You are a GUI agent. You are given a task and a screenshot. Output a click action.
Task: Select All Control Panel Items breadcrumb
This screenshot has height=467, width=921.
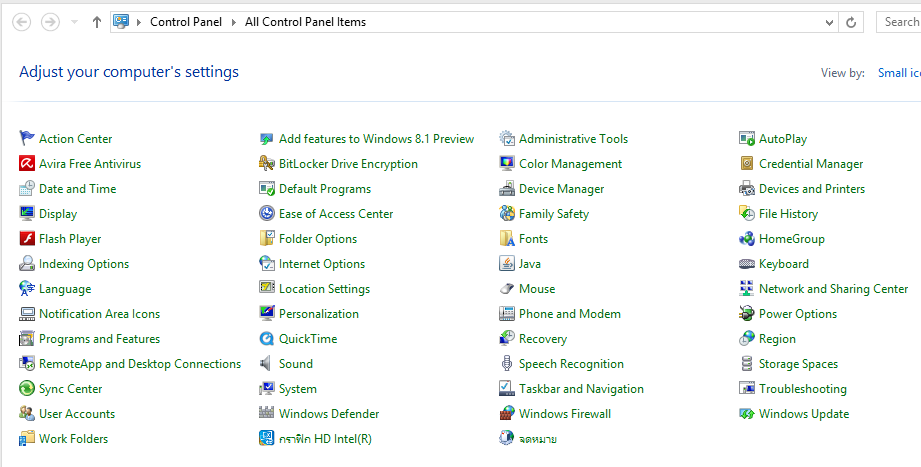[x=305, y=22]
